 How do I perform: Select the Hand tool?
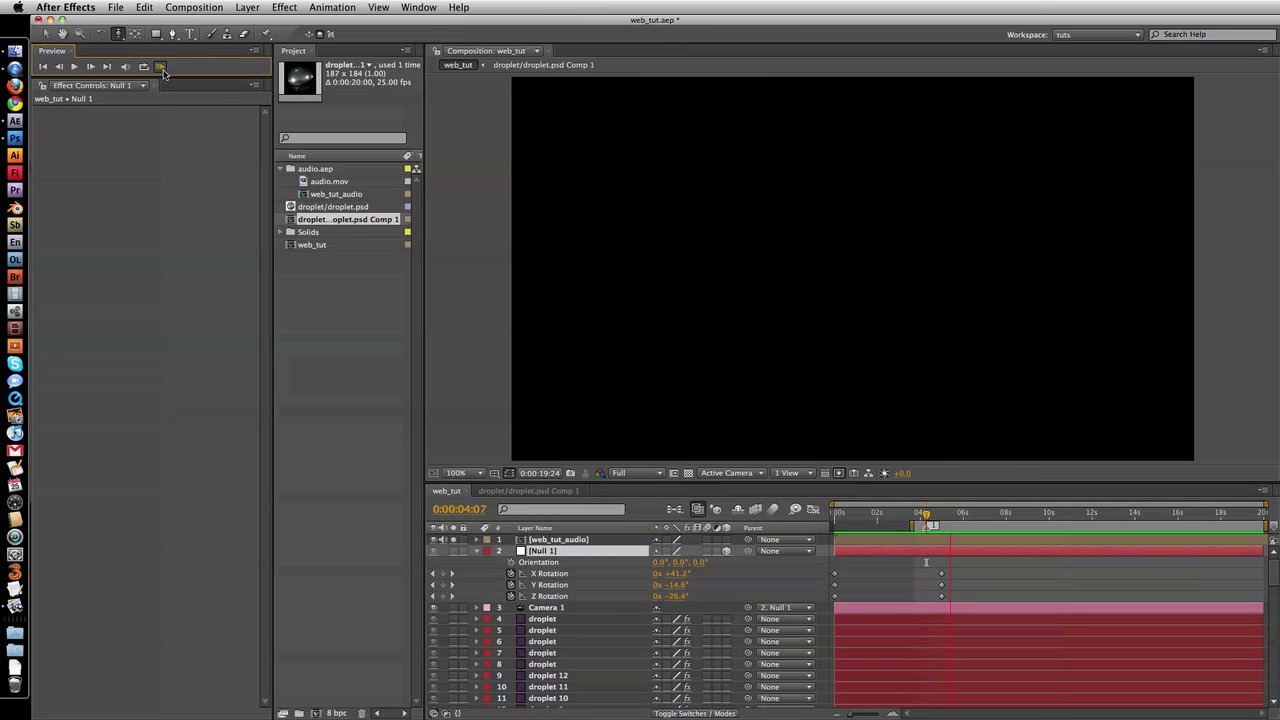pyautogui.click(x=62, y=34)
